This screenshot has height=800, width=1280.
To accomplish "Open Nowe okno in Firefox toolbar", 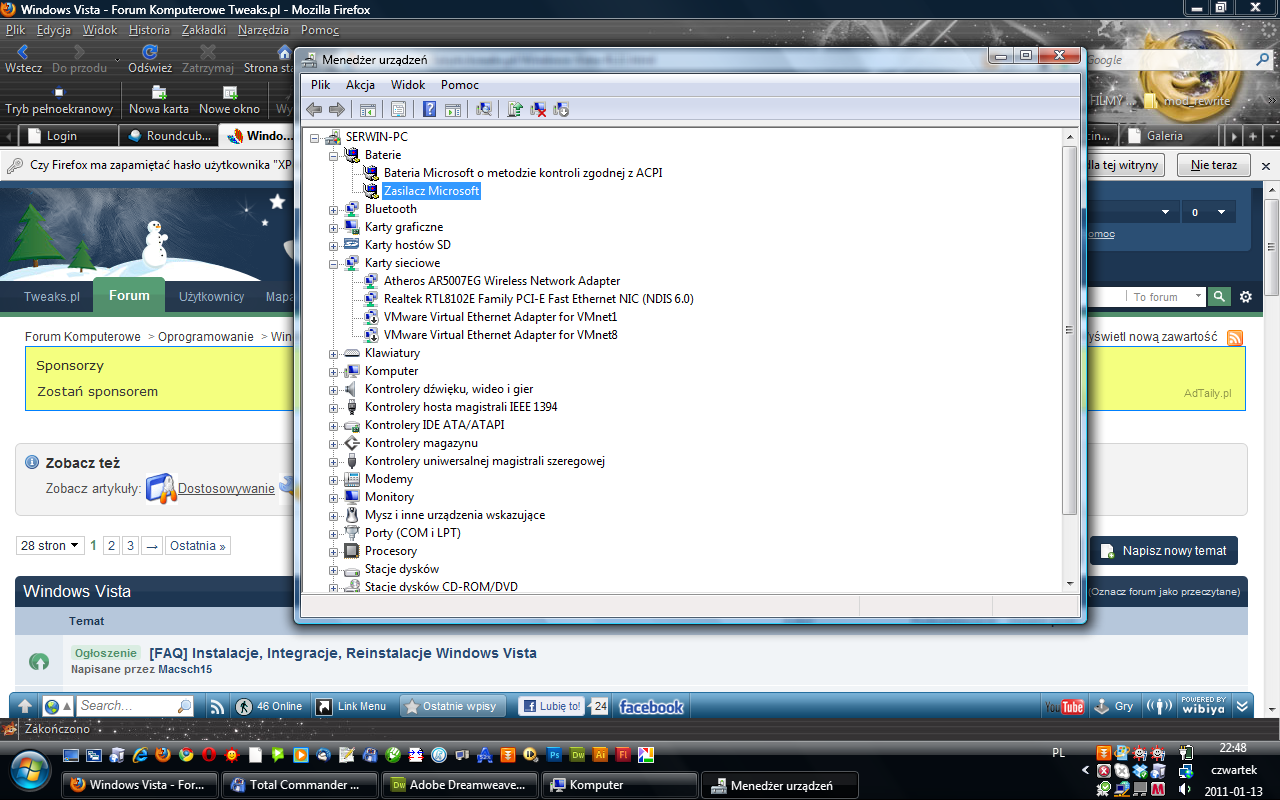I will click(x=229, y=100).
